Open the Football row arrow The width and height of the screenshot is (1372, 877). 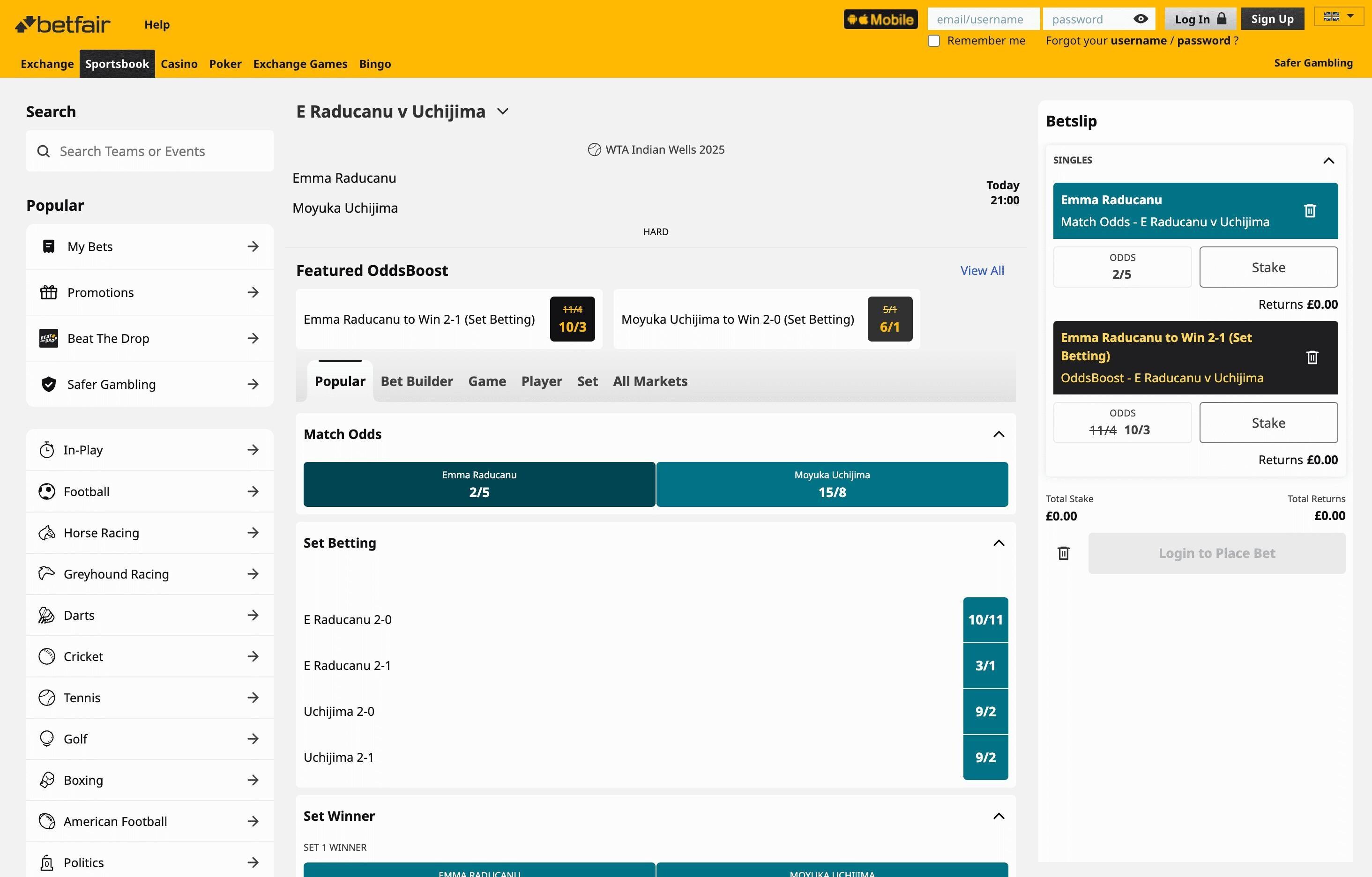[x=253, y=491]
